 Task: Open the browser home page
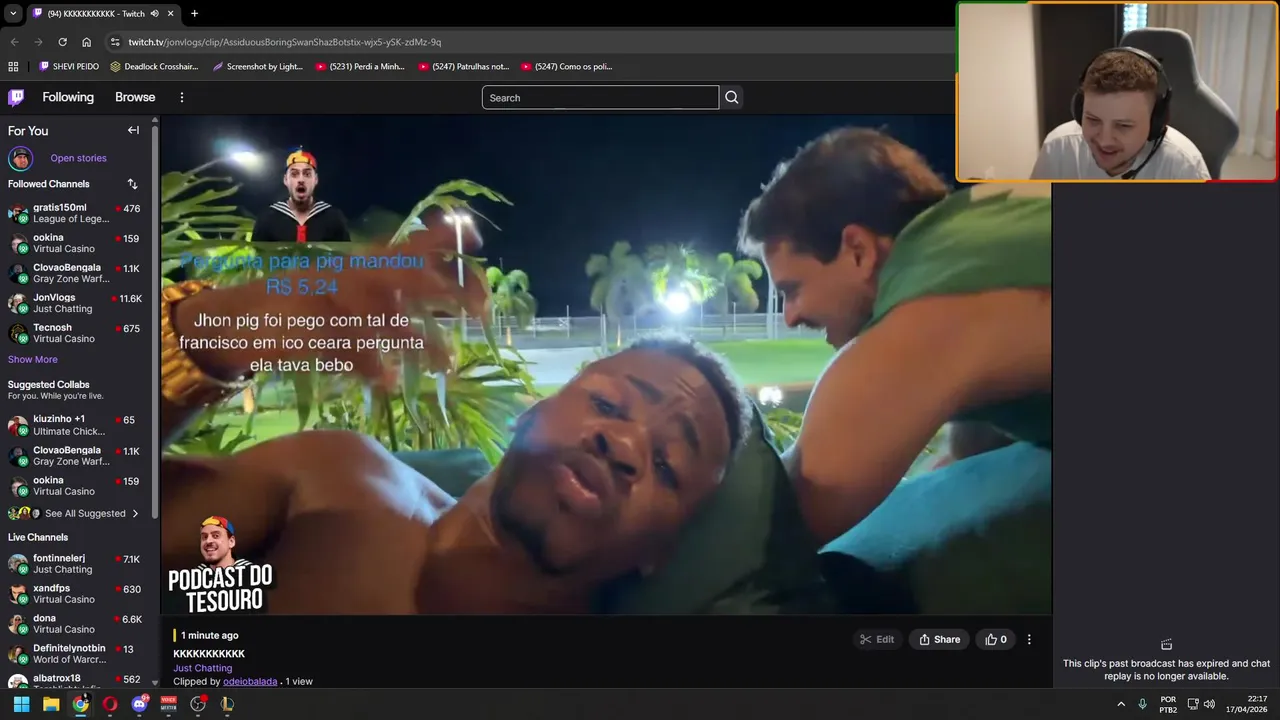tap(86, 42)
